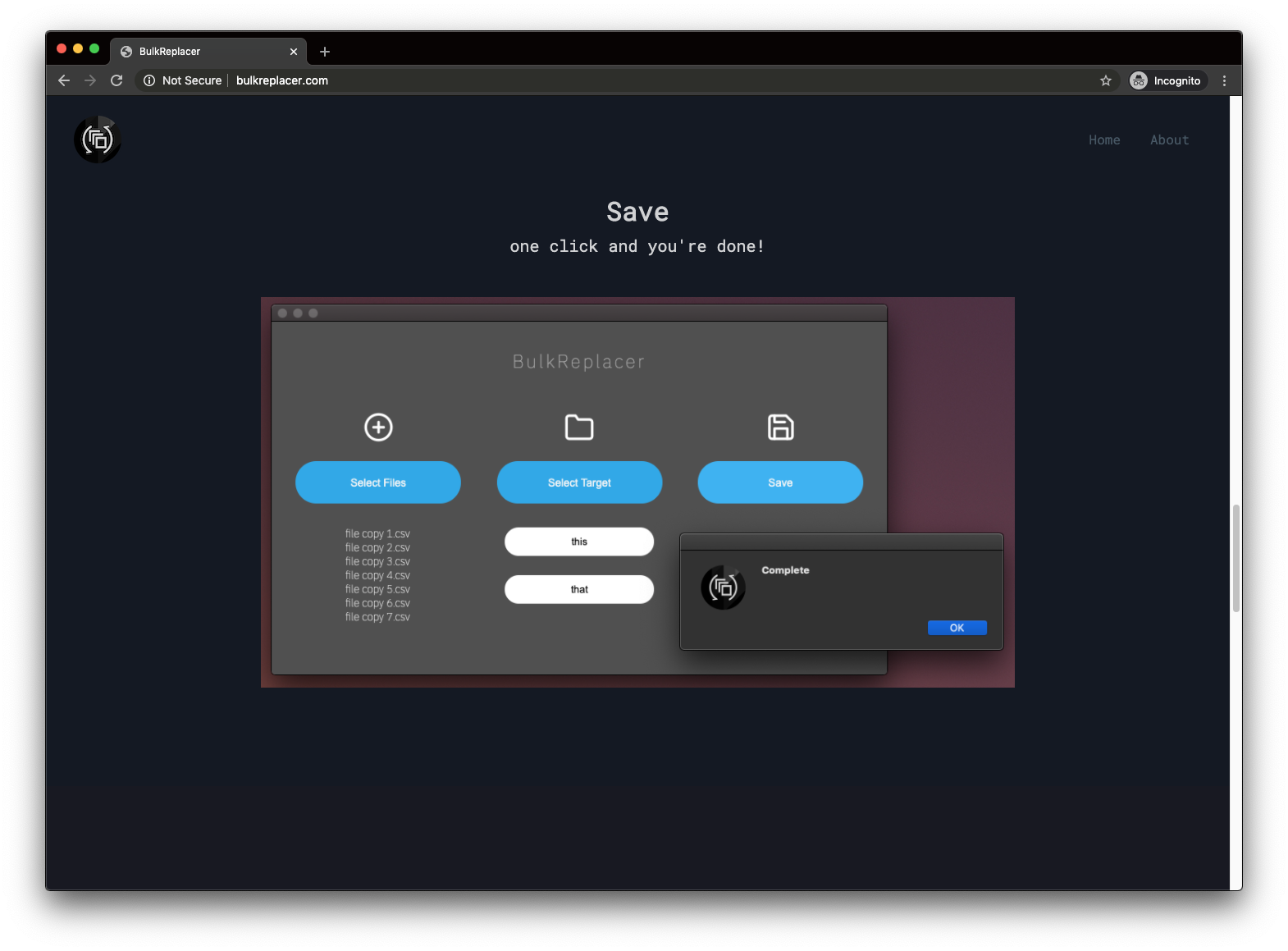Click the plus-circle add files icon
This screenshot has width=1288, height=951.
[378, 427]
